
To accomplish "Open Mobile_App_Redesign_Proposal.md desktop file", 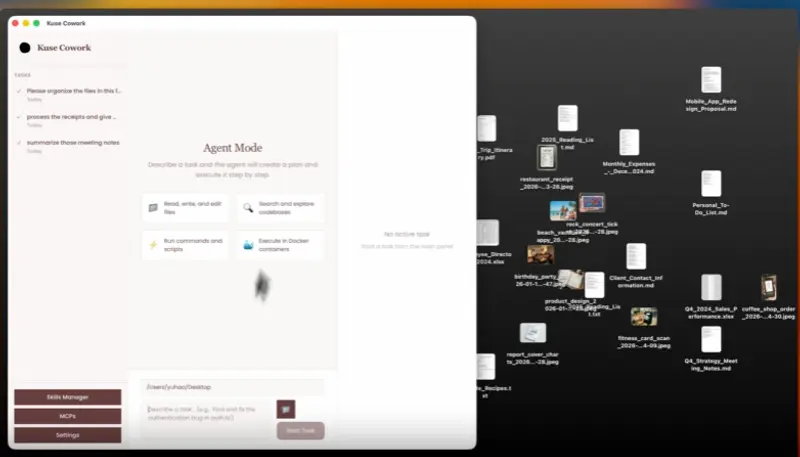I will click(x=711, y=81).
